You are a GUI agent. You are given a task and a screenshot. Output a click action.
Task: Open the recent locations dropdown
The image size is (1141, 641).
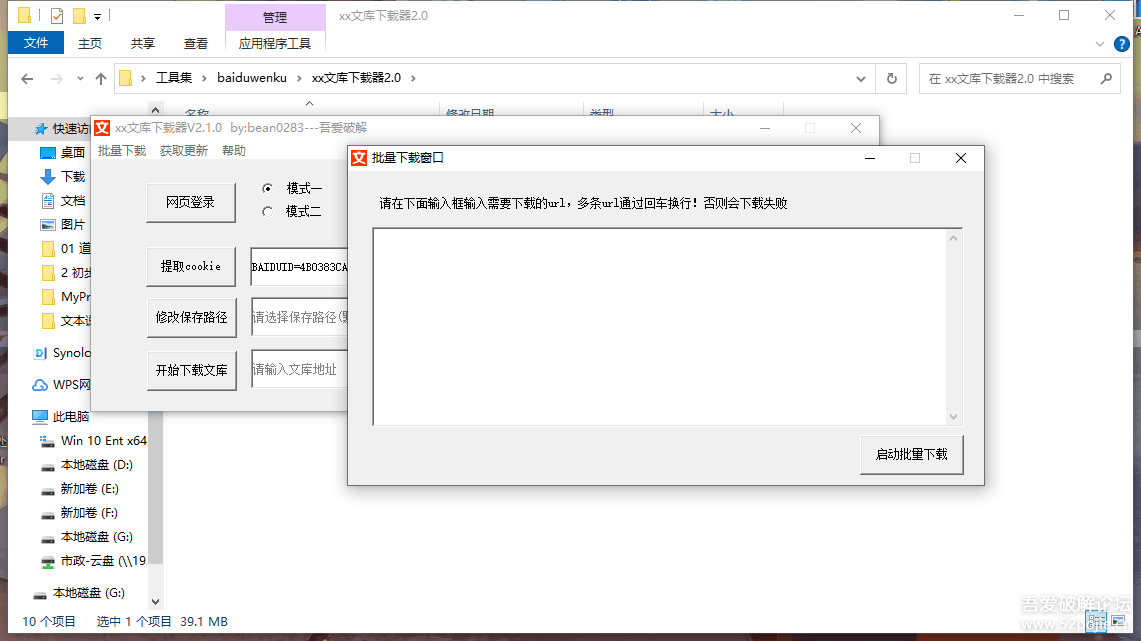(80, 79)
